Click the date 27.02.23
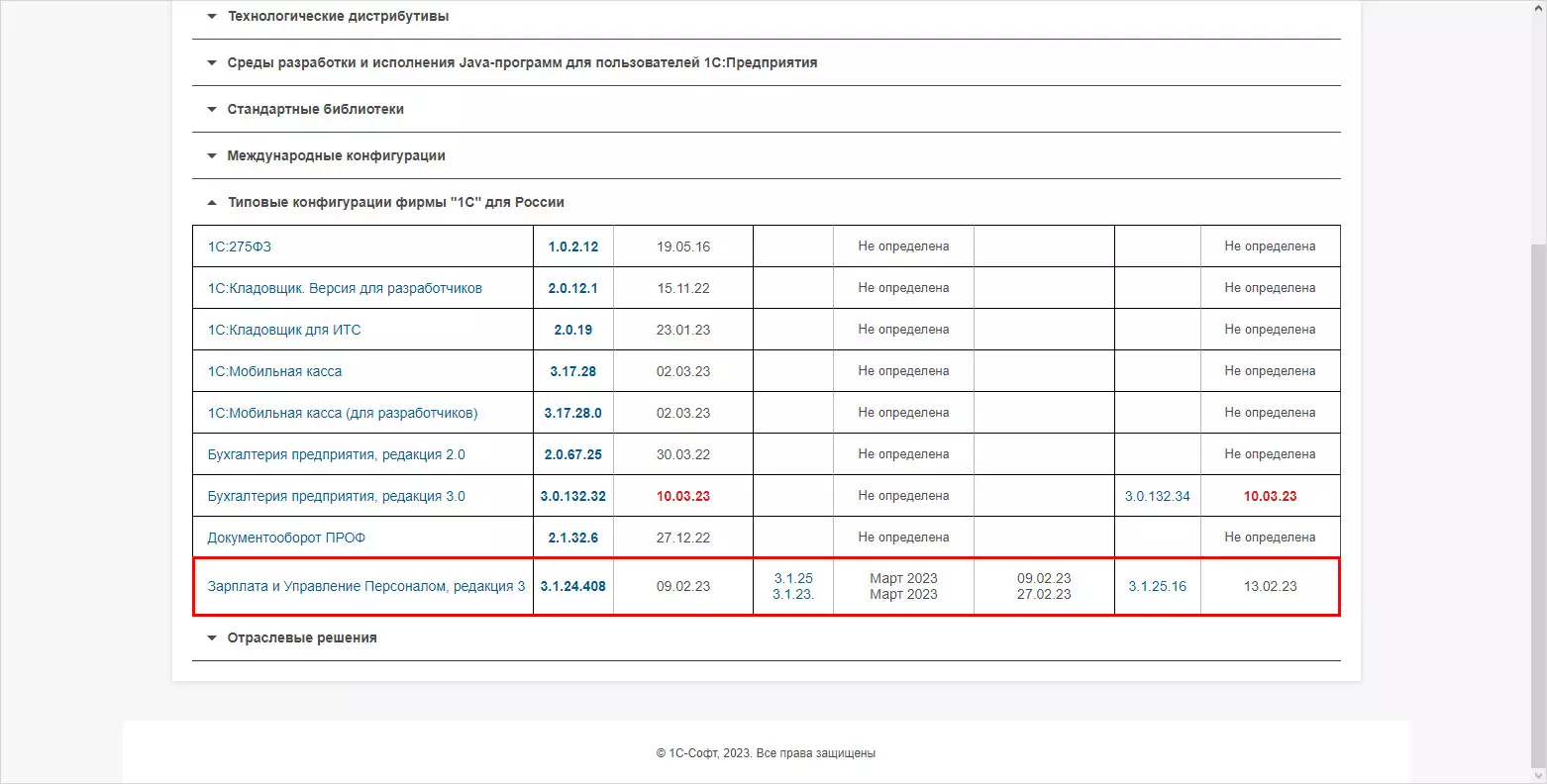1547x784 pixels. click(1044, 594)
